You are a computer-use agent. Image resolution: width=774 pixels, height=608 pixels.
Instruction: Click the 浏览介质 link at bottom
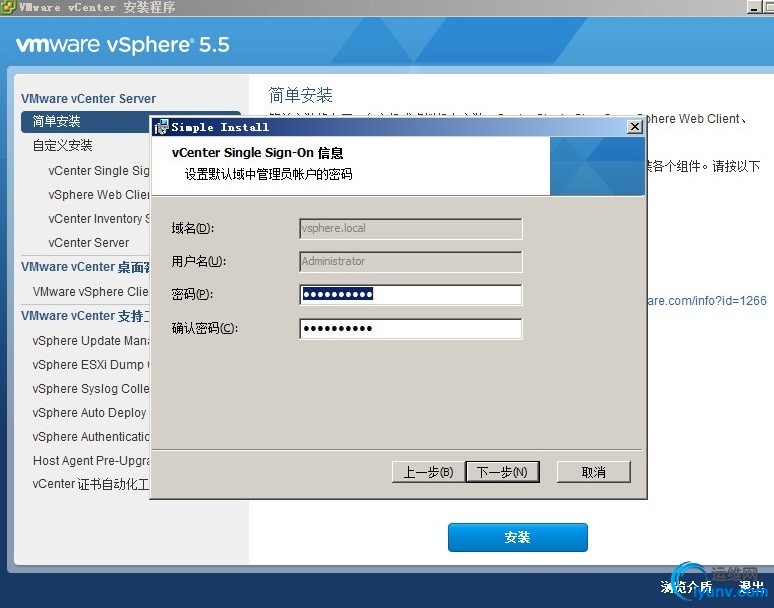click(x=686, y=586)
